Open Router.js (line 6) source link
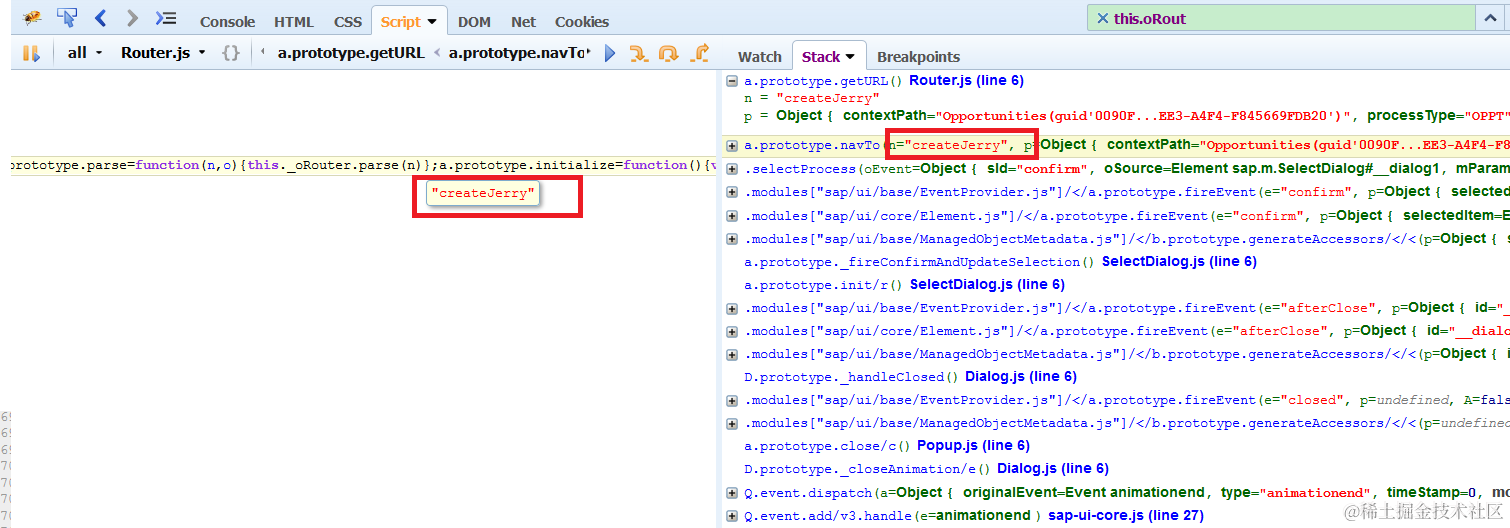The width and height of the screenshot is (1510, 528). (966, 80)
